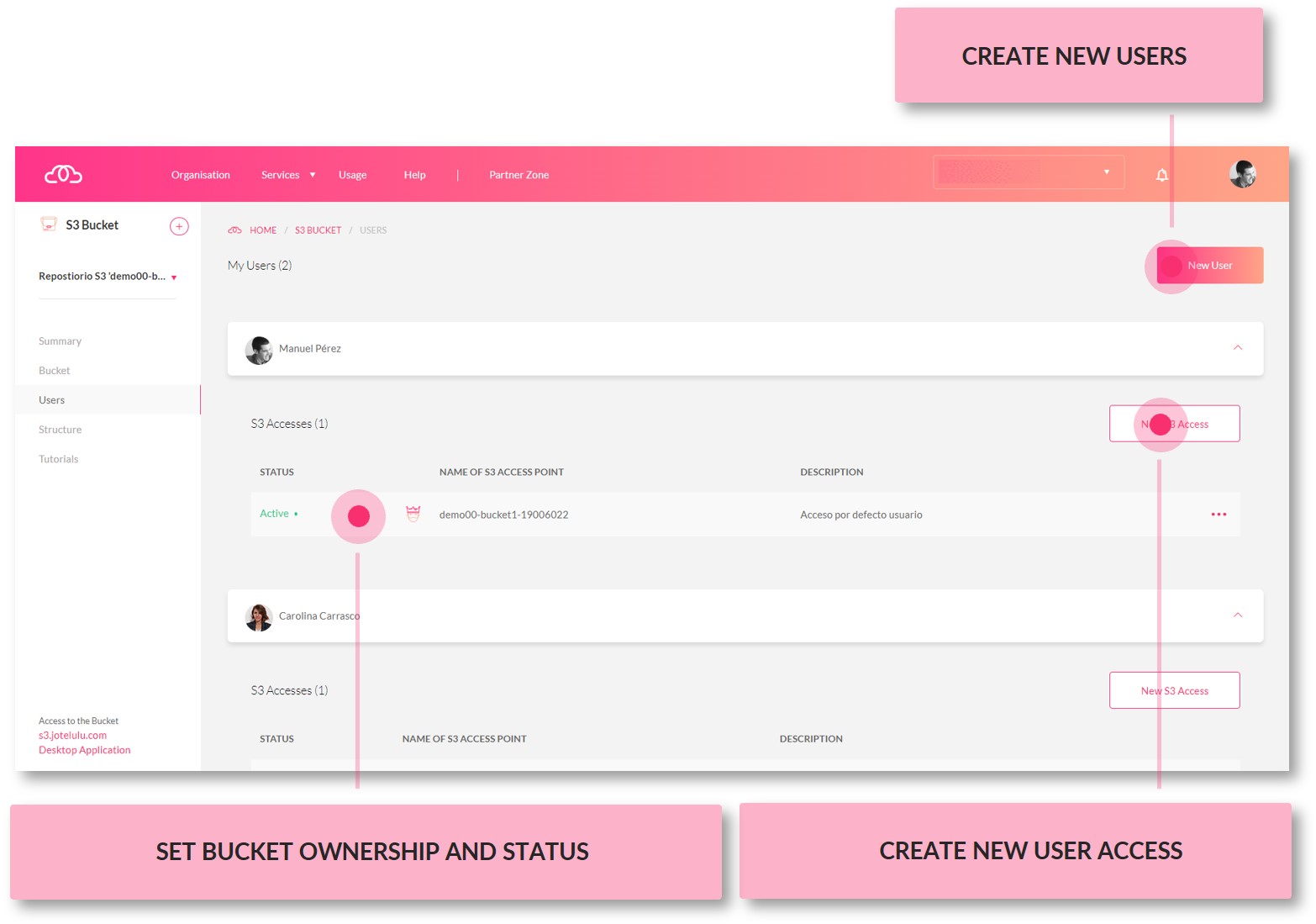Viewport: 1316px width, 924px height.
Task: Collapse the Carolina Carrasco user section
Action: point(1237,615)
